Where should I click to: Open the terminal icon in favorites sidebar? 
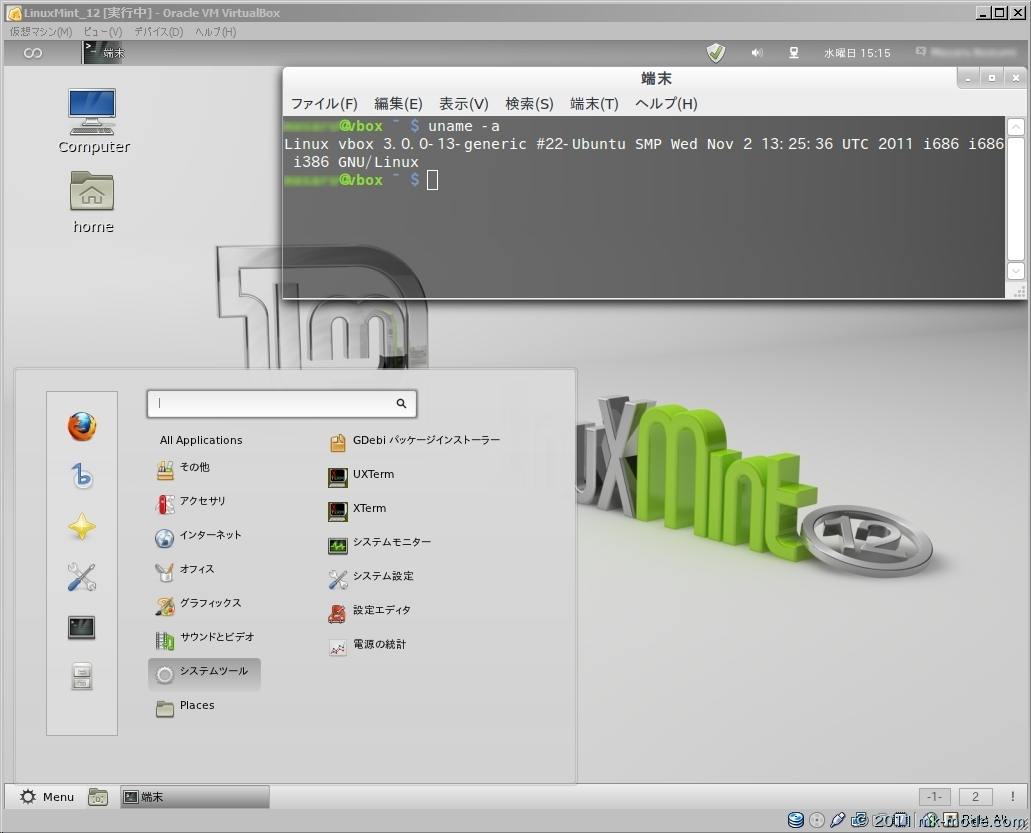pyautogui.click(x=82, y=627)
